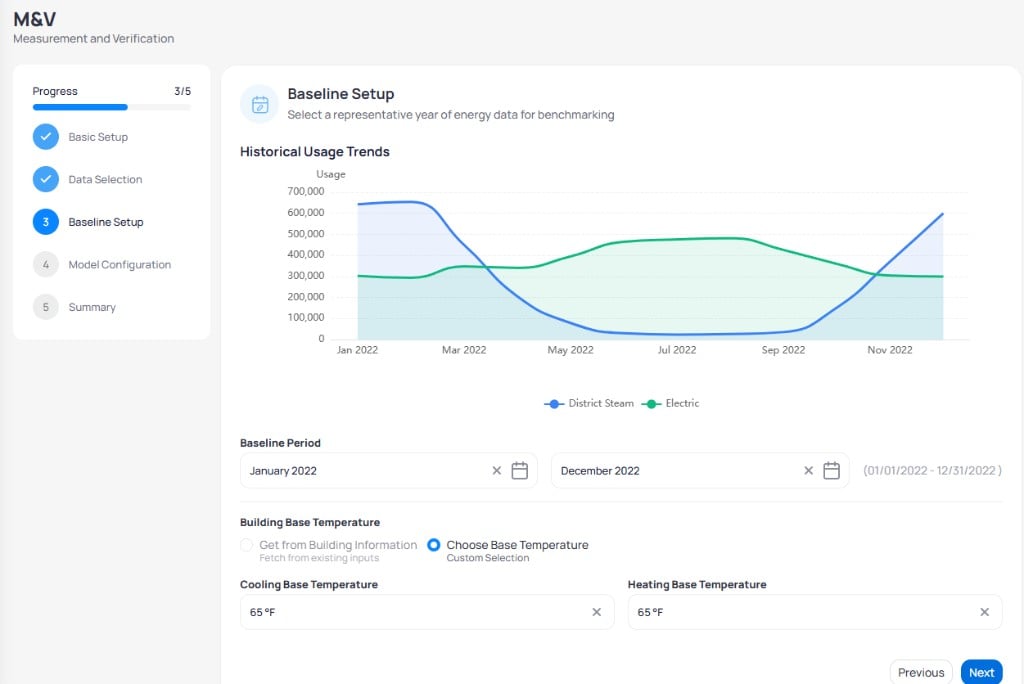The image size is (1024, 684).
Task: Click the Previous button
Action: point(921,672)
